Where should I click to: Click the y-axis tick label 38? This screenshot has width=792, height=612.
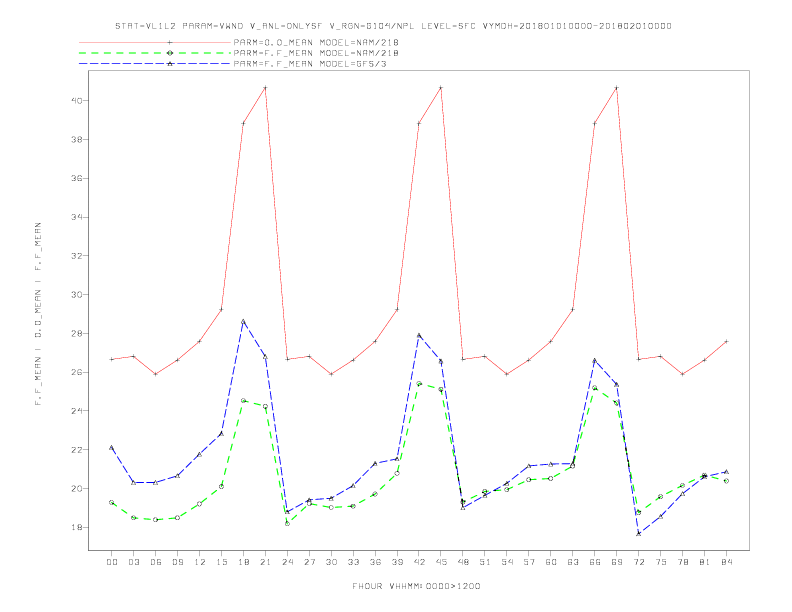click(x=77, y=139)
